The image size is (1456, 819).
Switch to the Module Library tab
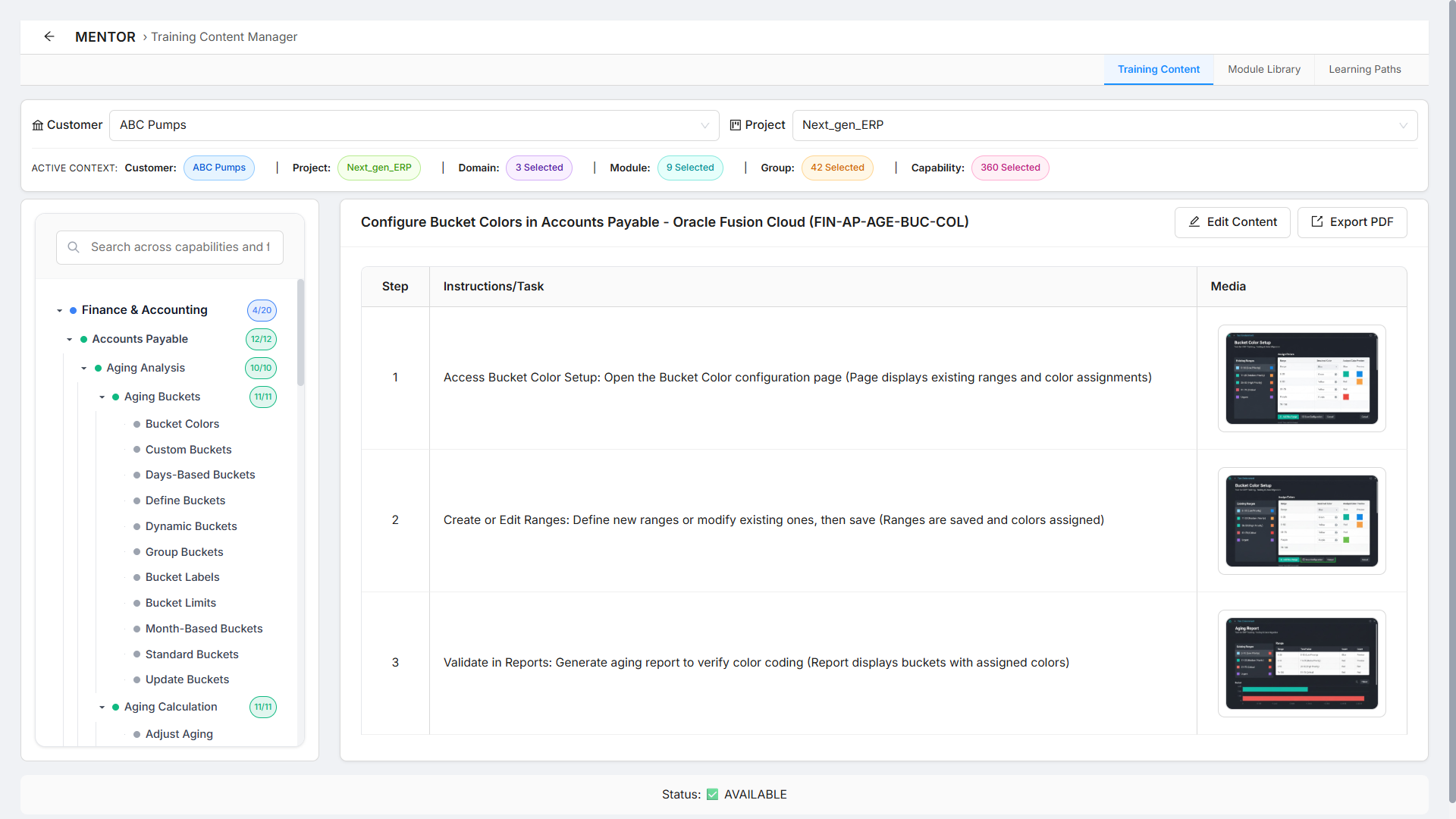click(1263, 69)
